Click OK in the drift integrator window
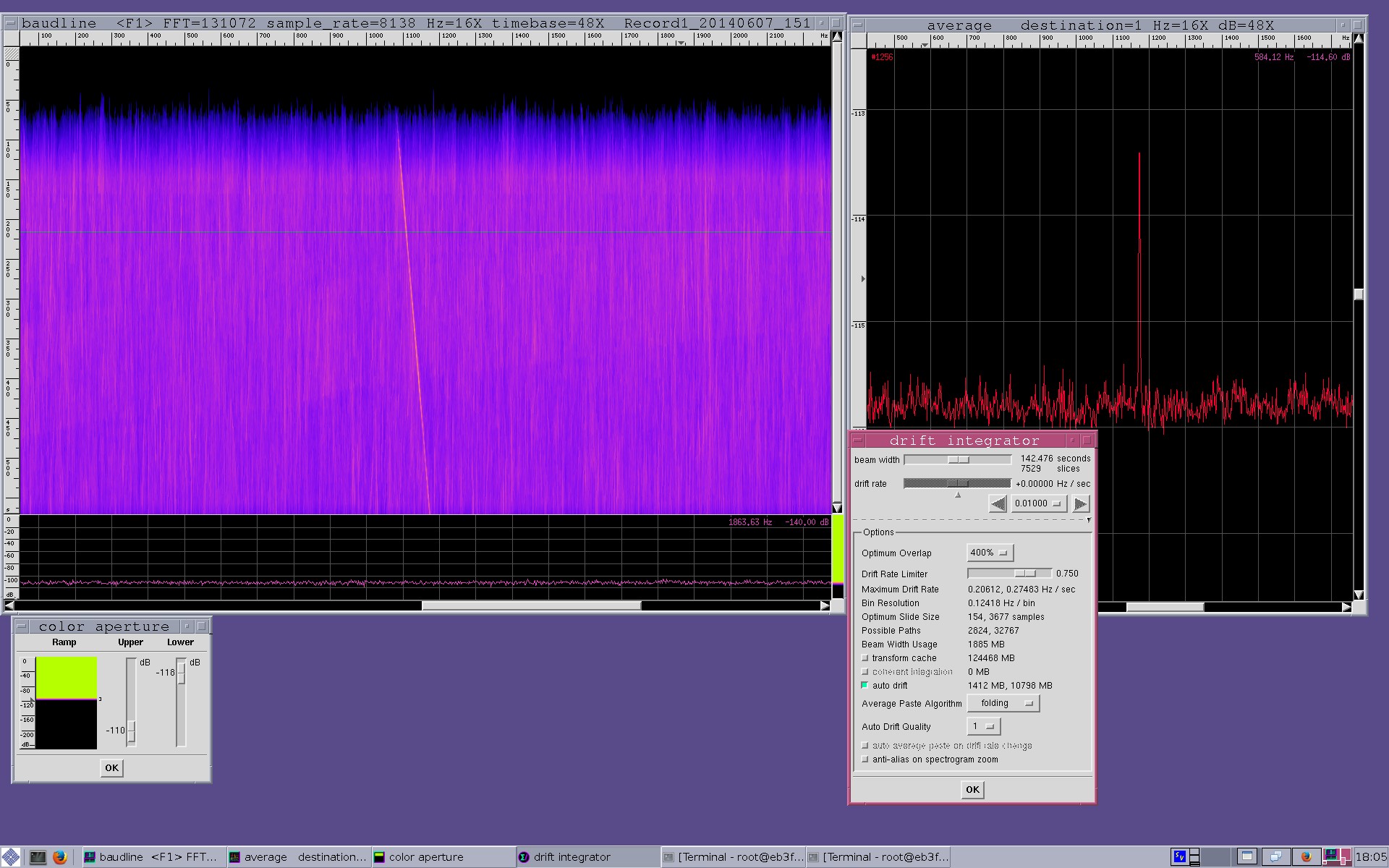 coord(972,790)
